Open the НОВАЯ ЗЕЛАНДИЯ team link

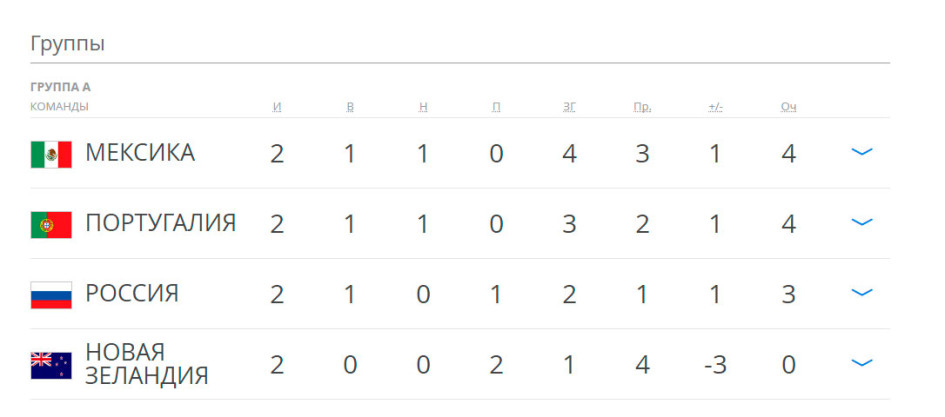[146, 364]
